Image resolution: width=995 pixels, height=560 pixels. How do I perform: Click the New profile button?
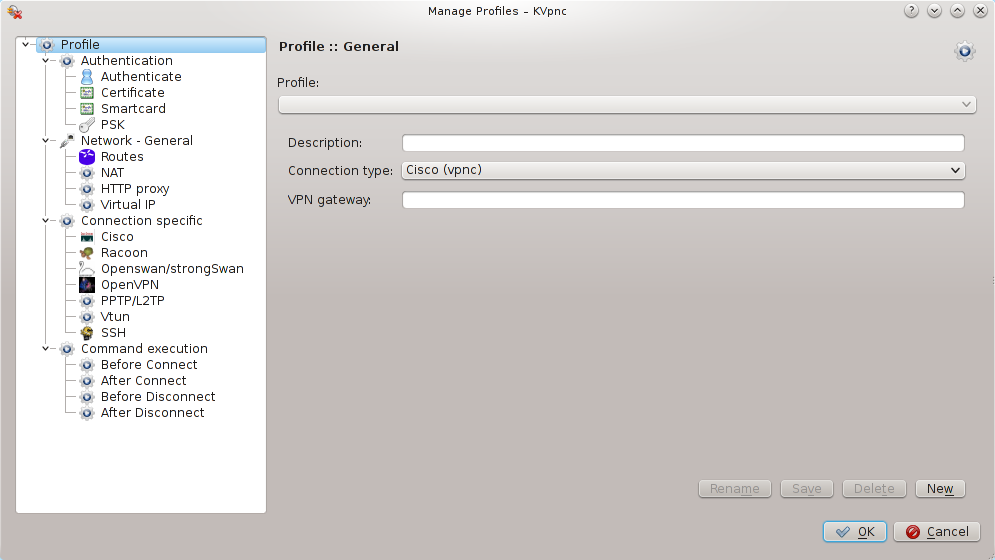[940, 489]
